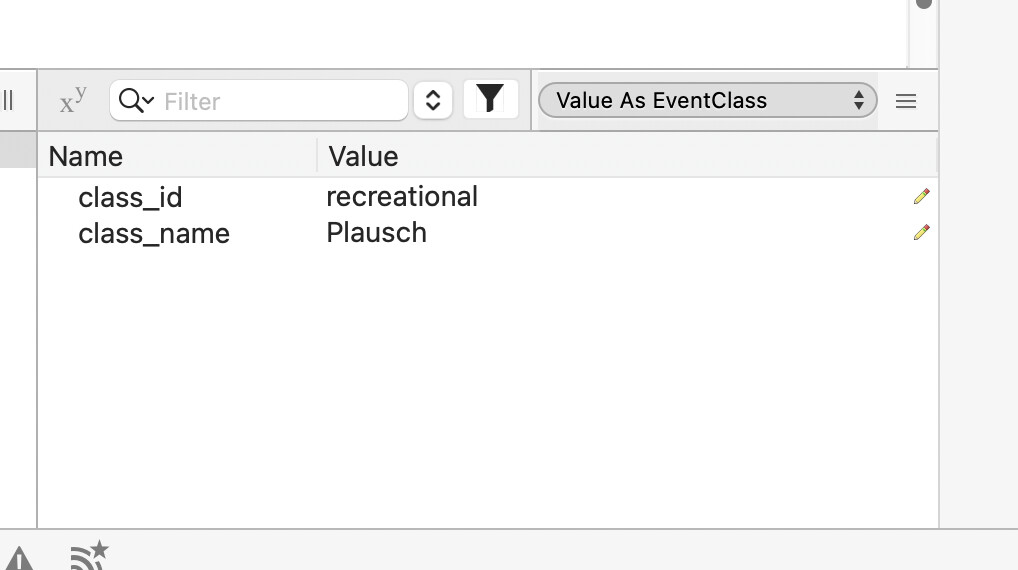Click the Plausch value cell
The width and height of the screenshot is (1018, 570).
377,232
